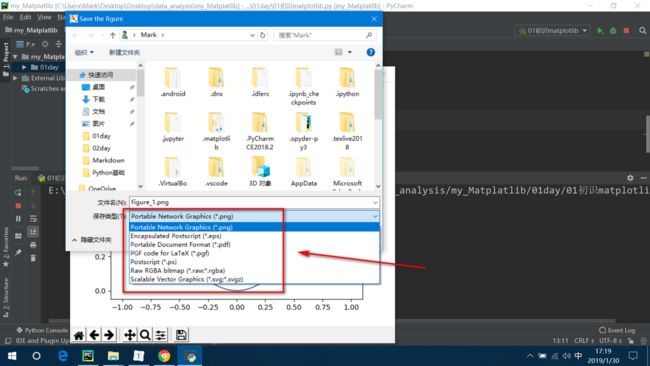
Task: Select highlighted Portable Network Graphics list entry
Action: (255, 227)
